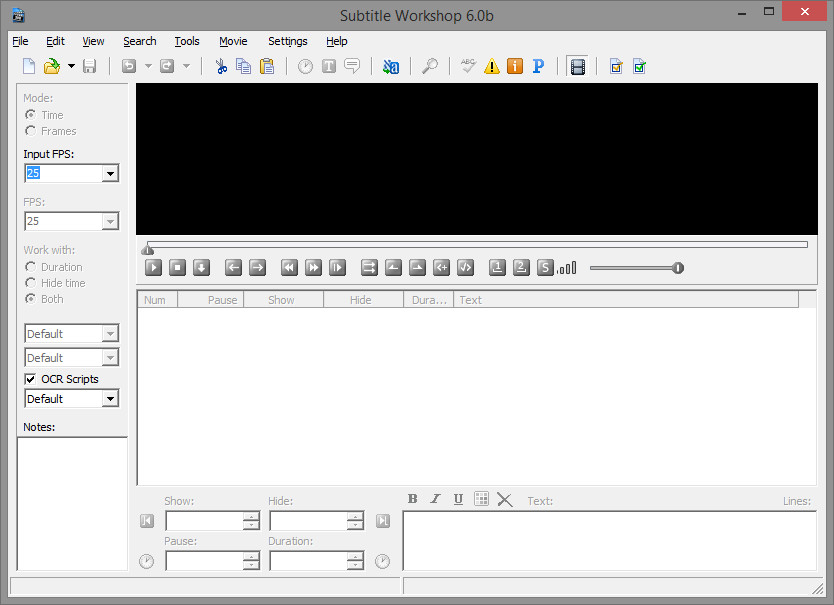Click the set show time button
834x605 pixels.
click(x=393, y=268)
